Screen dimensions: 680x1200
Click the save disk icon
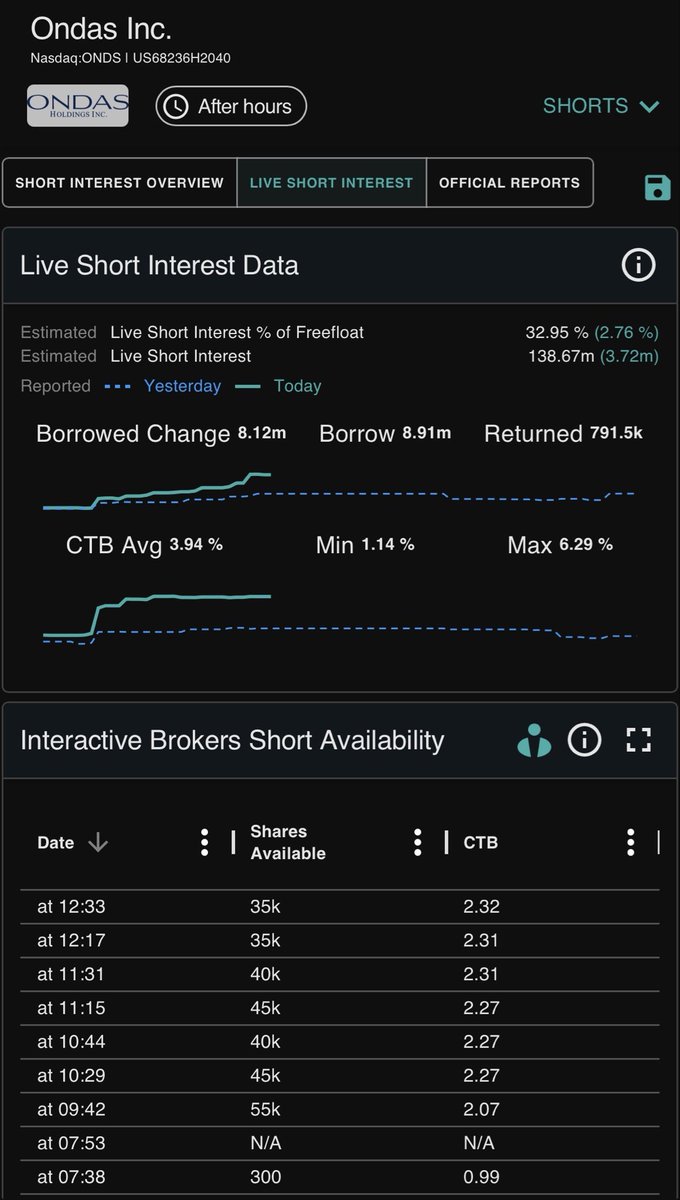click(657, 187)
